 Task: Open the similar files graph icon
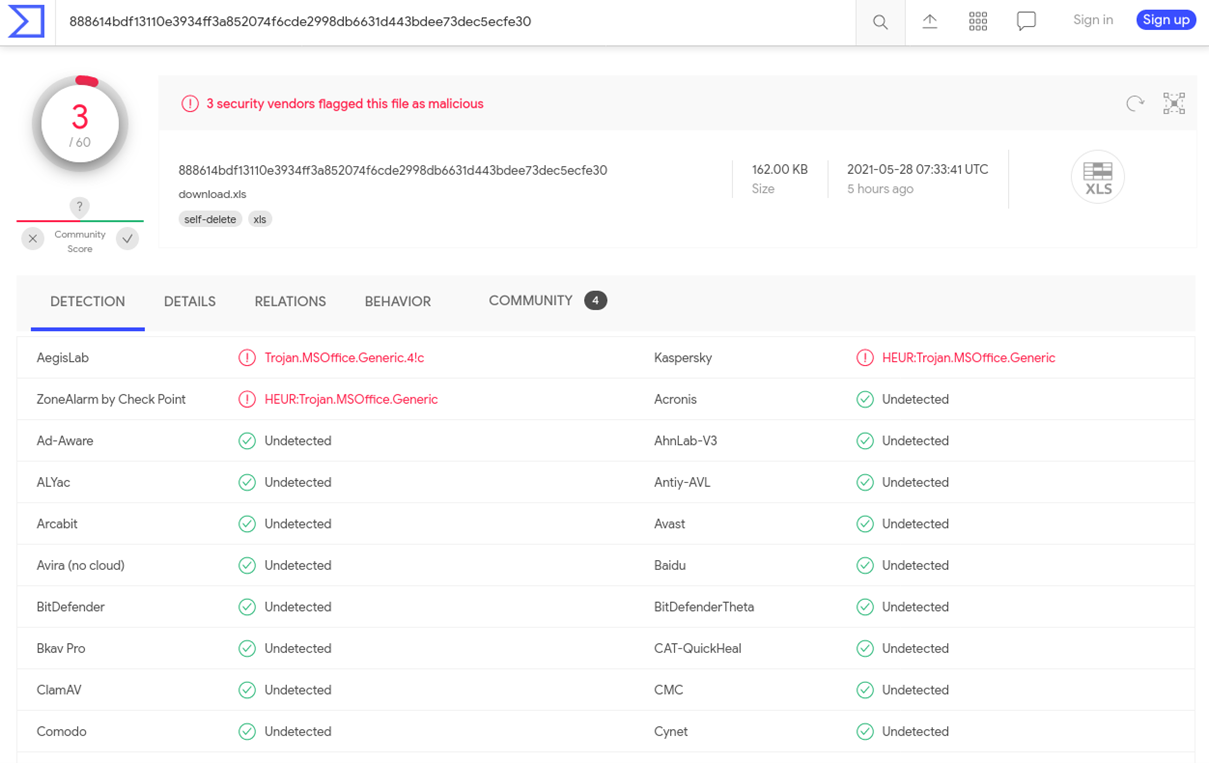click(x=1174, y=103)
